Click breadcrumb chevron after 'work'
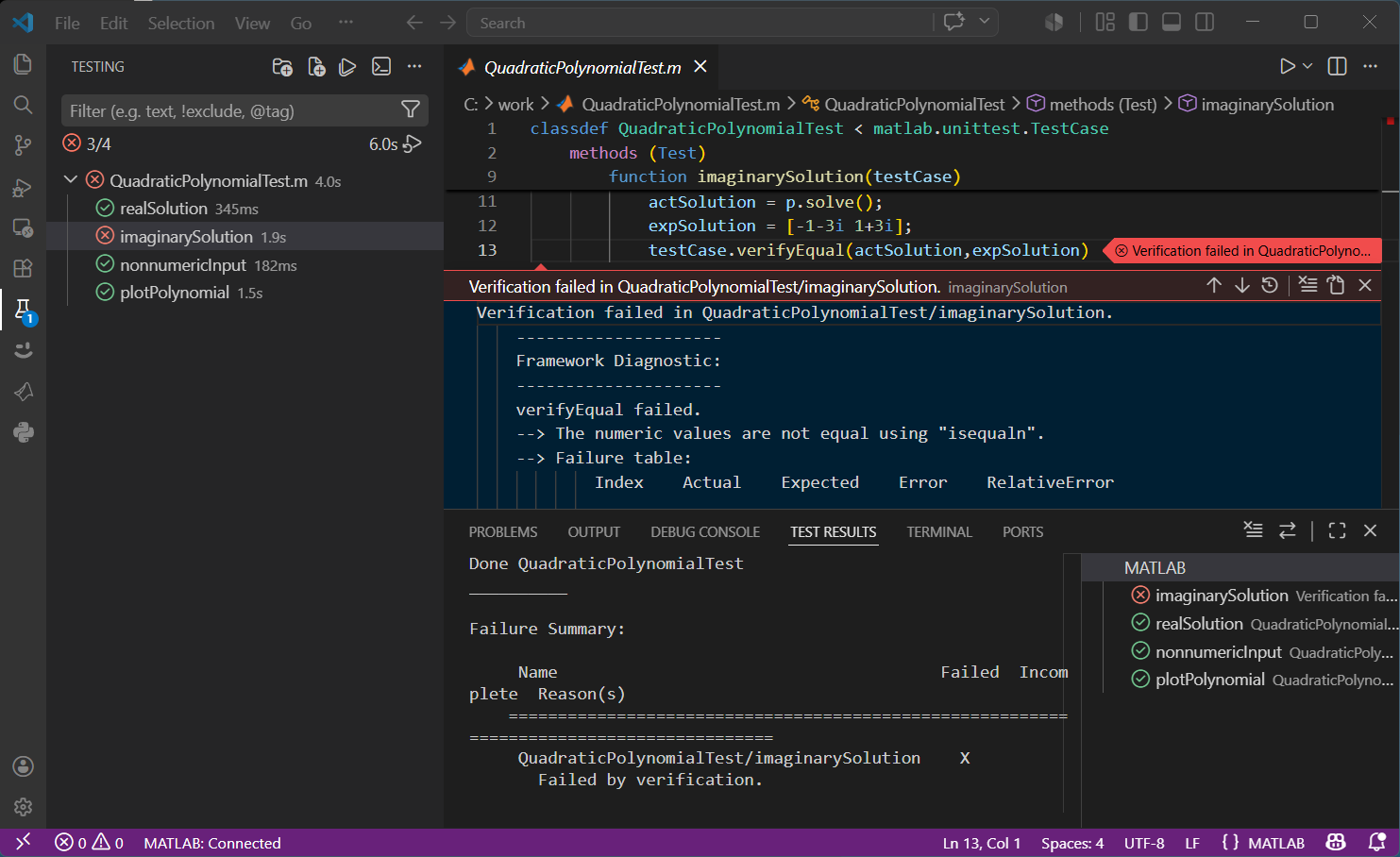Image resolution: width=1400 pixels, height=857 pixels. coord(545,104)
